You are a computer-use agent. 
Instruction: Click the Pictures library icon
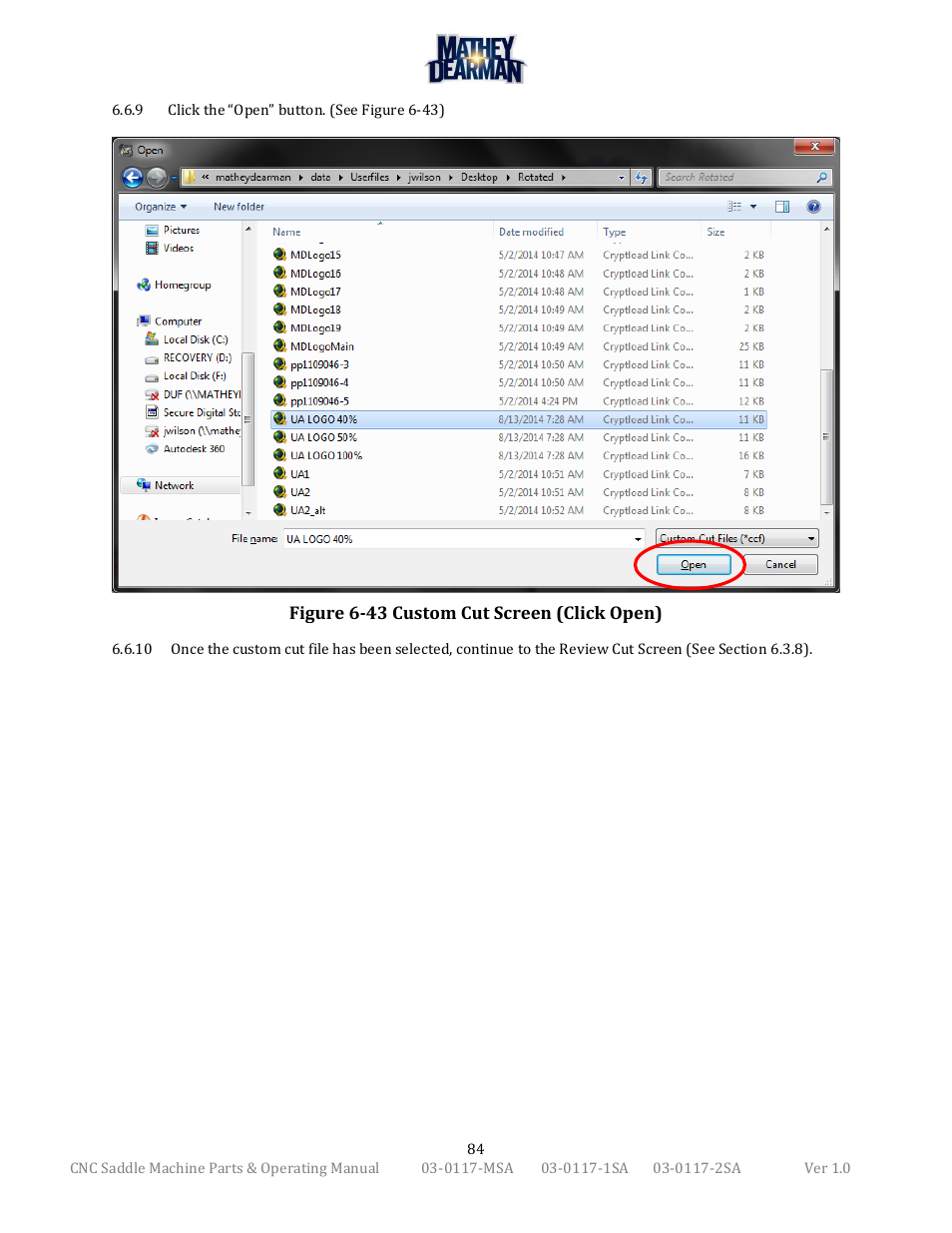152,231
